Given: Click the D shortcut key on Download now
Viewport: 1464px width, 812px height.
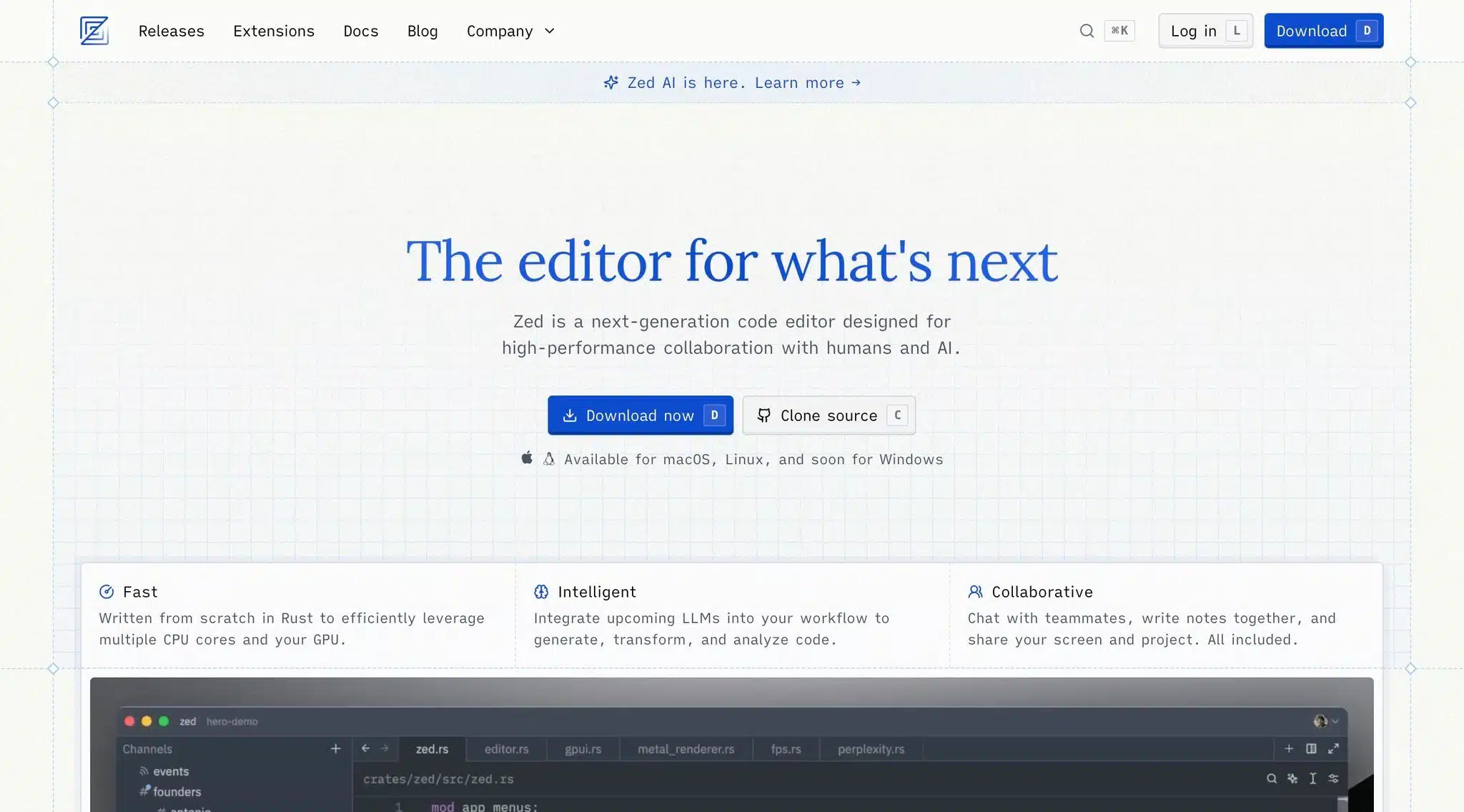Looking at the screenshot, I should 714,415.
